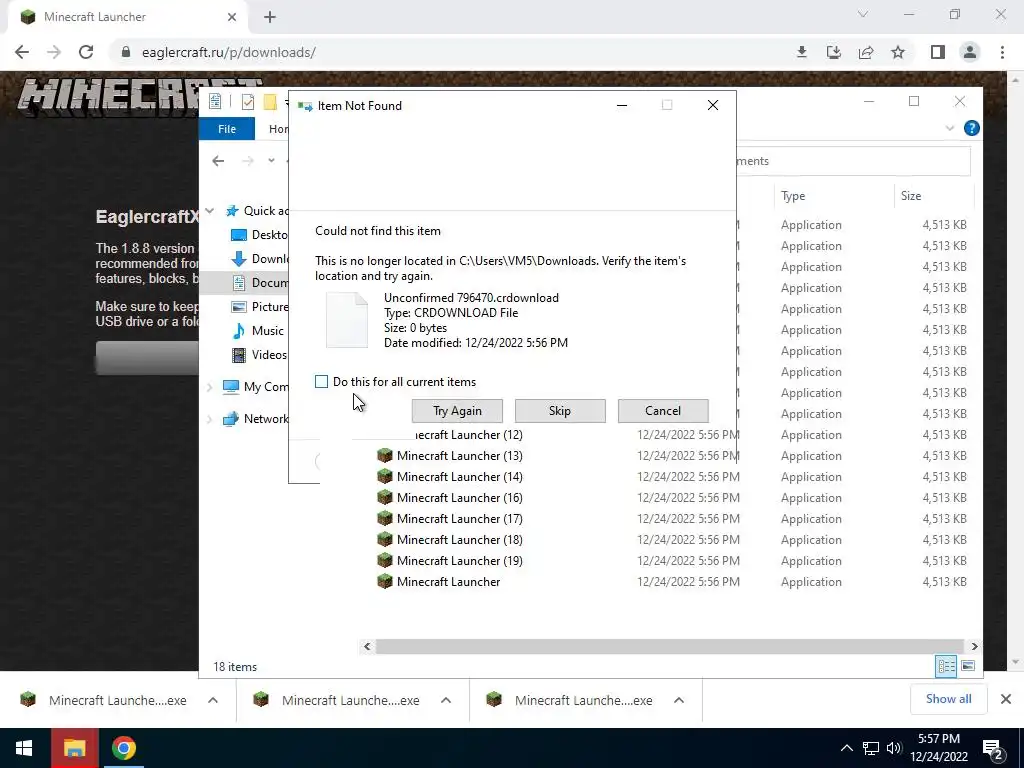Close the Chrome downloads bar
This screenshot has width=1024, height=768.
[x=1006, y=699]
